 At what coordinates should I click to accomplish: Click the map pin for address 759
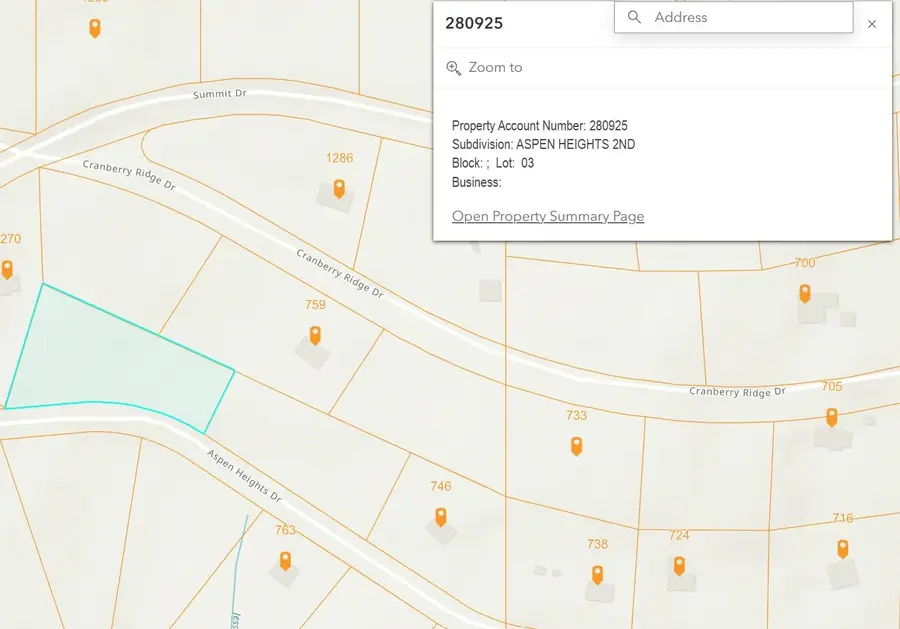[x=315, y=335]
